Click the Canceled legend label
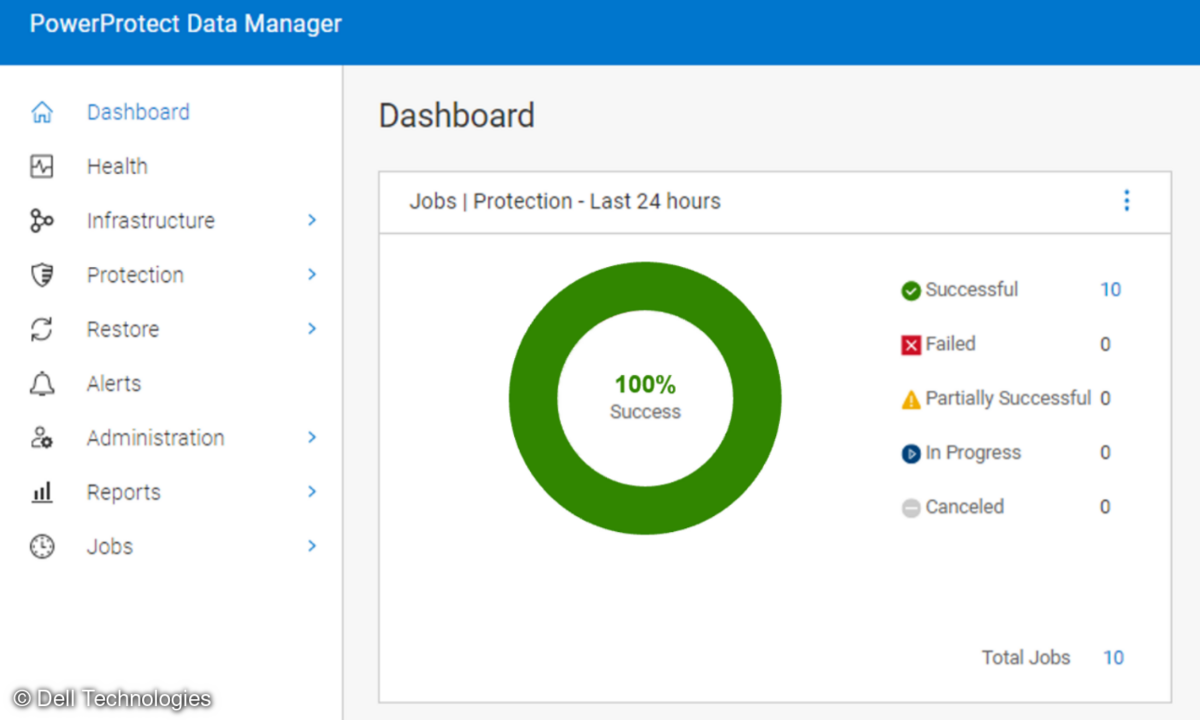 (965, 507)
